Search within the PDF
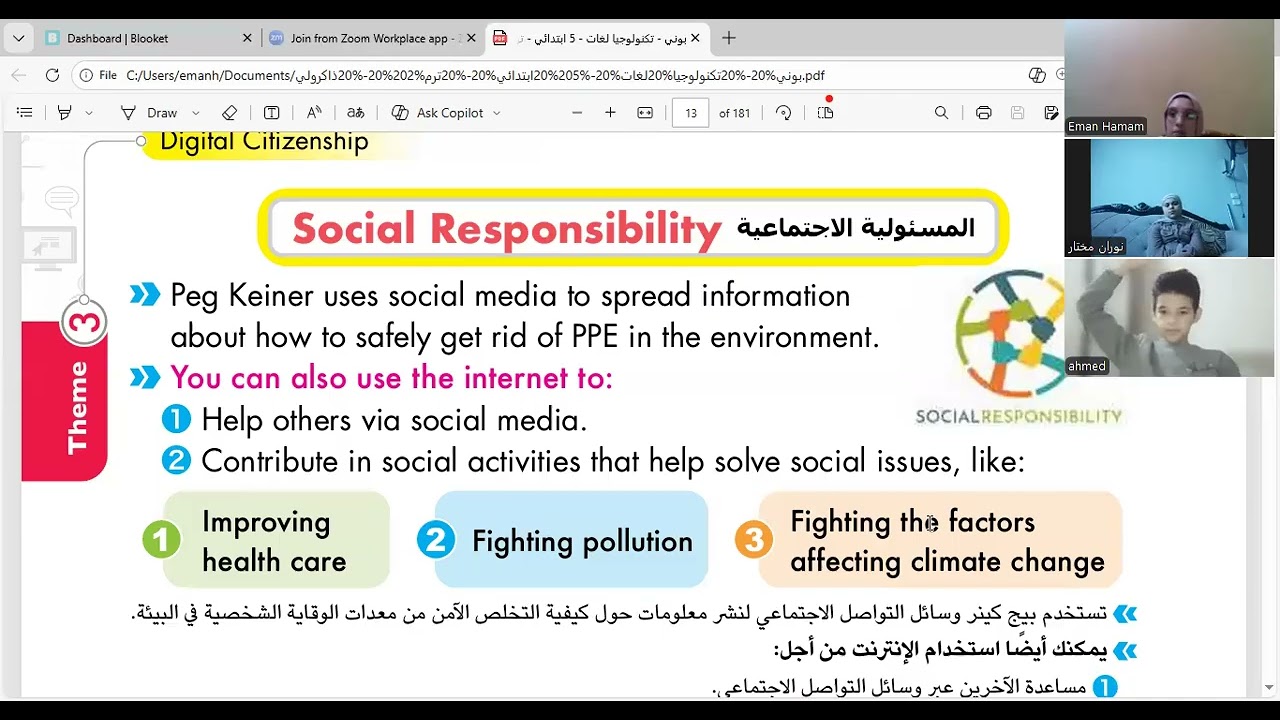Screen dimensions: 1280x720 click(941, 113)
